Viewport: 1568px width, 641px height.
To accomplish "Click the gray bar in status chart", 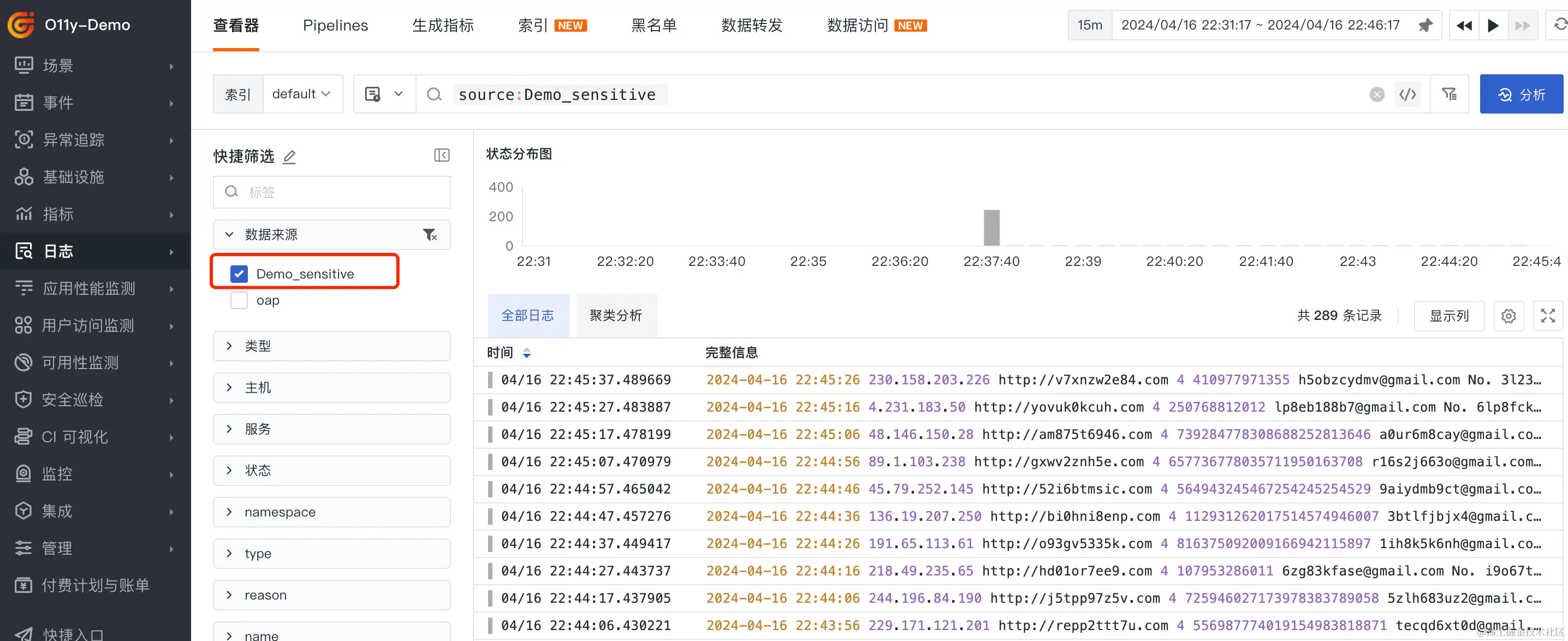I will [991, 228].
